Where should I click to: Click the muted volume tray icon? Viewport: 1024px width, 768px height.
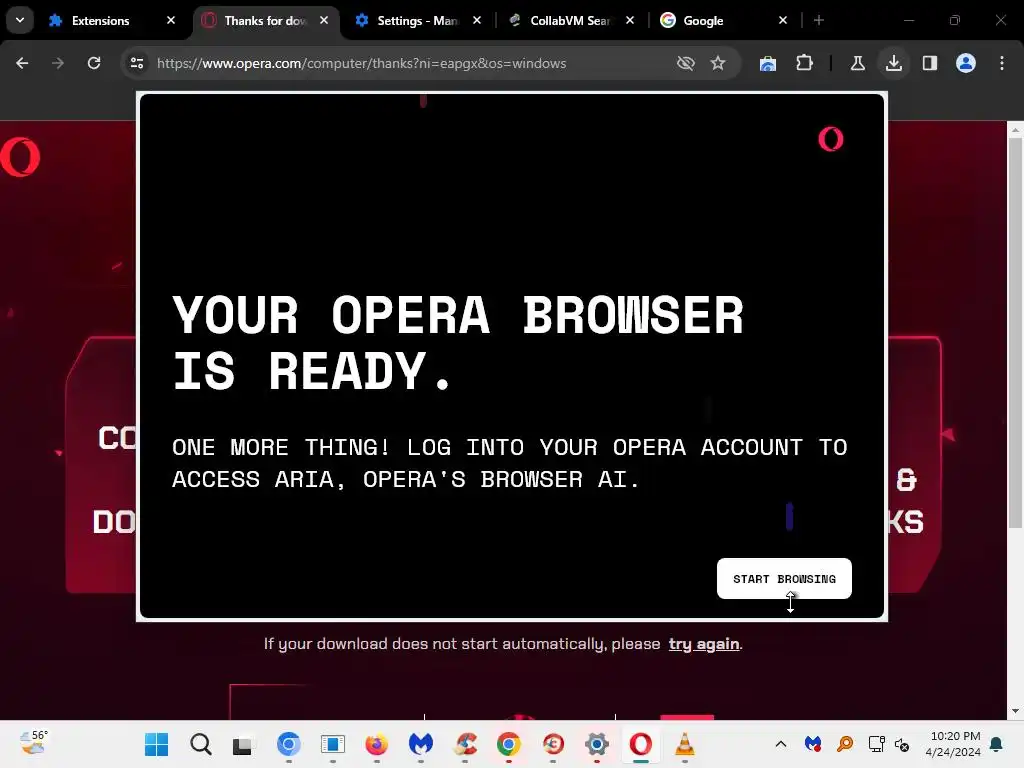902,744
